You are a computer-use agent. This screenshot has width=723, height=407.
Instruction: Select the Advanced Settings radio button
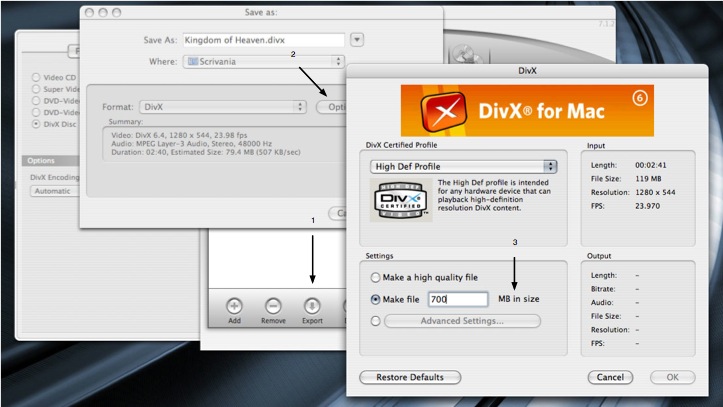point(375,321)
